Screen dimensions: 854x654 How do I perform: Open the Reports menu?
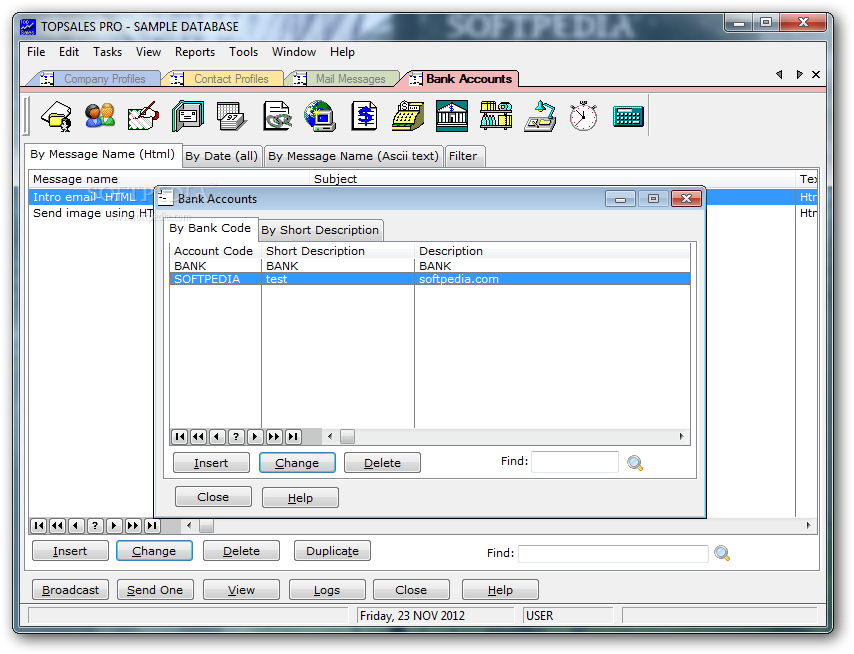point(194,52)
